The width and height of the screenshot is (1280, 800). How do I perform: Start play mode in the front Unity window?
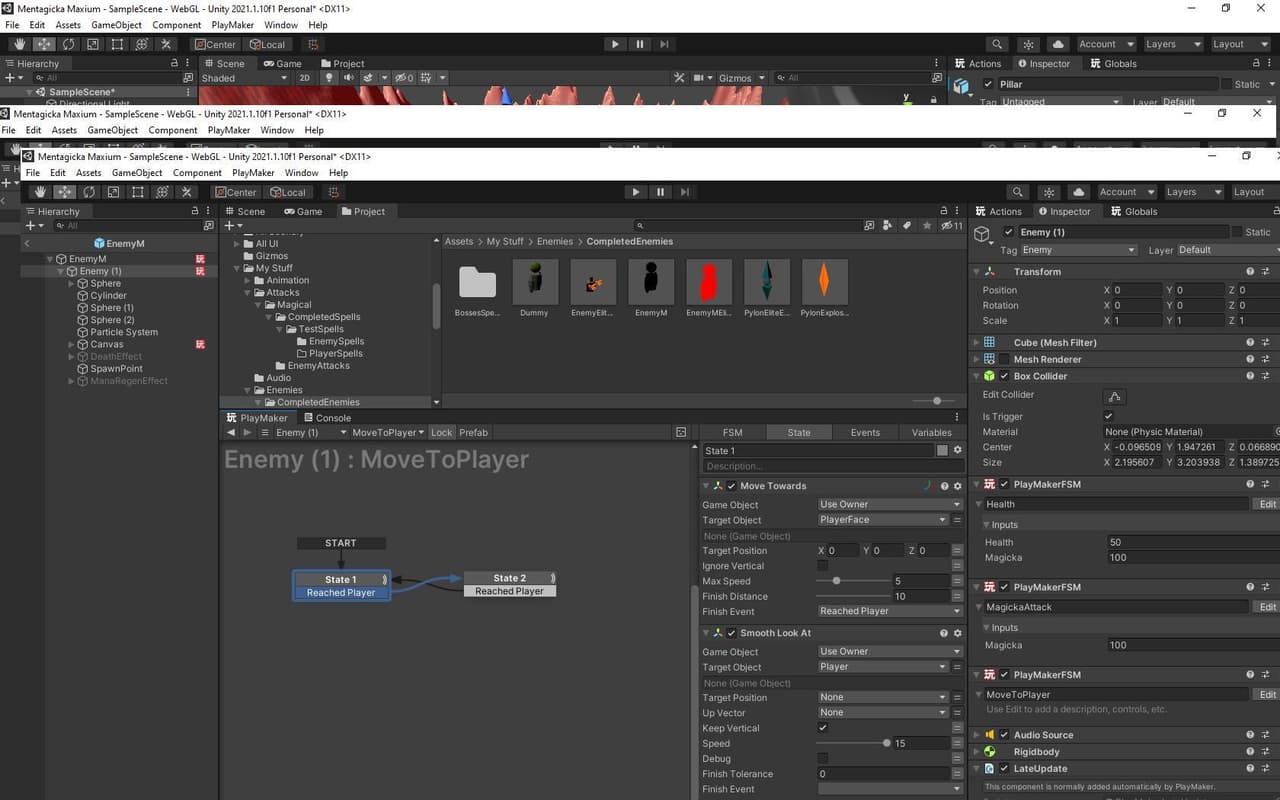636,192
